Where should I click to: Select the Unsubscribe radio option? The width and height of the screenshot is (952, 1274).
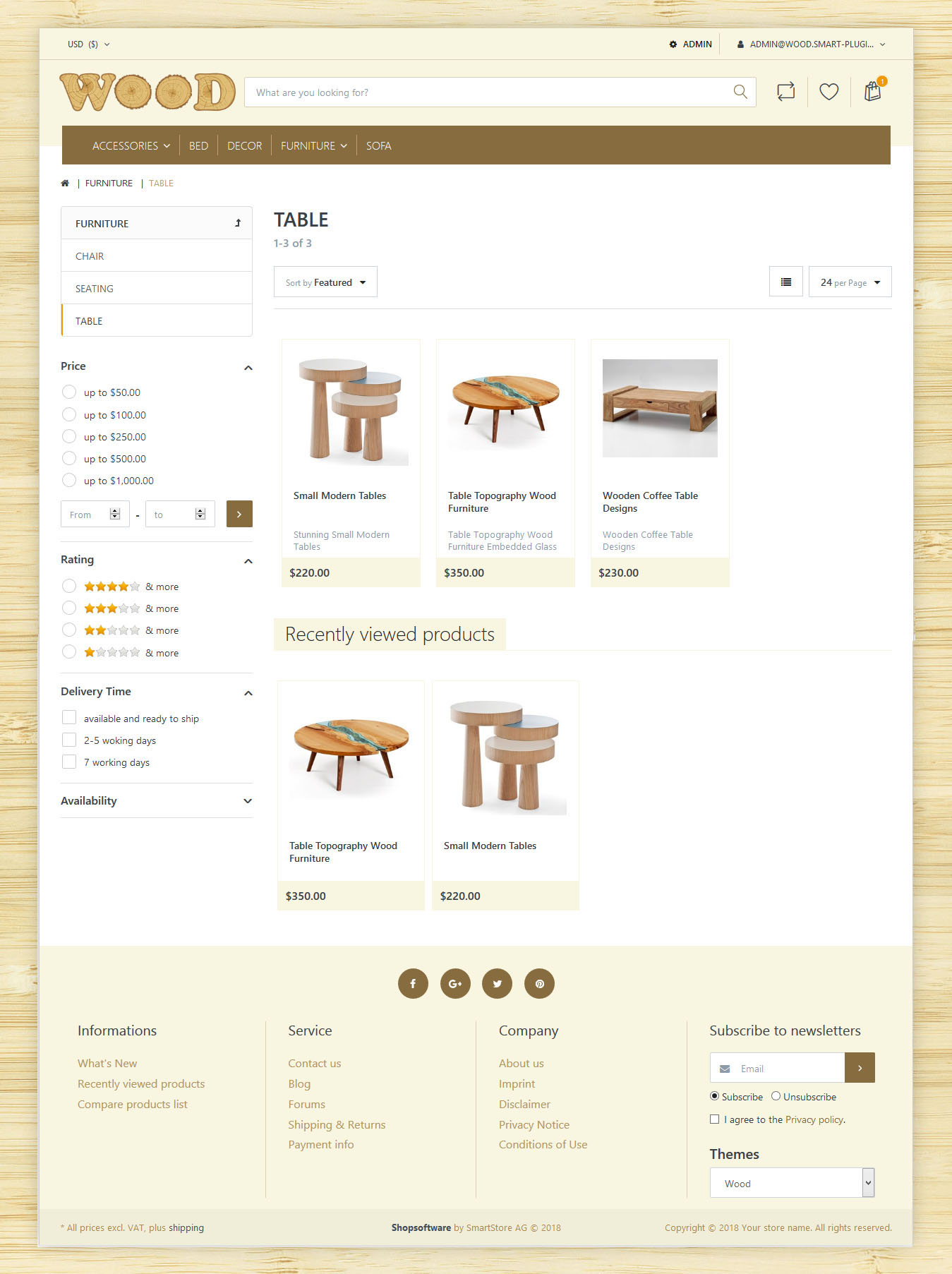point(776,1096)
